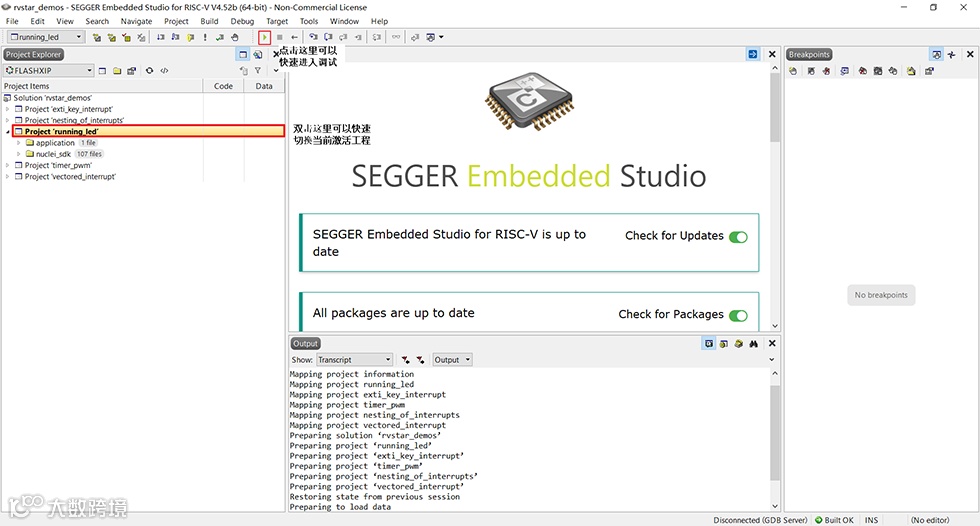Click the Output panel vertical scrollbar thumb
This screenshot has width=980, height=526.
(775, 433)
